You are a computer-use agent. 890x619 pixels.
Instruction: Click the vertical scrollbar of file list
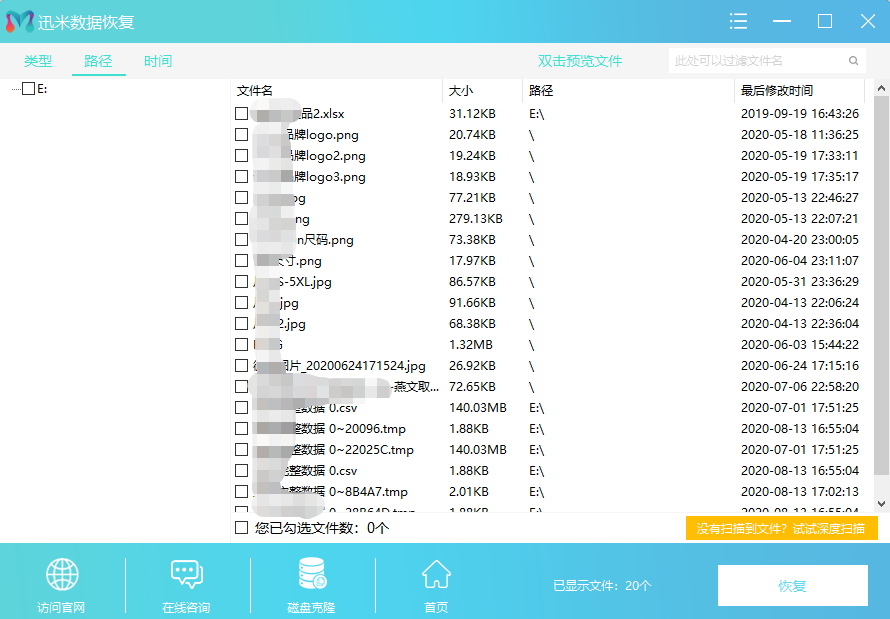click(881, 300)
